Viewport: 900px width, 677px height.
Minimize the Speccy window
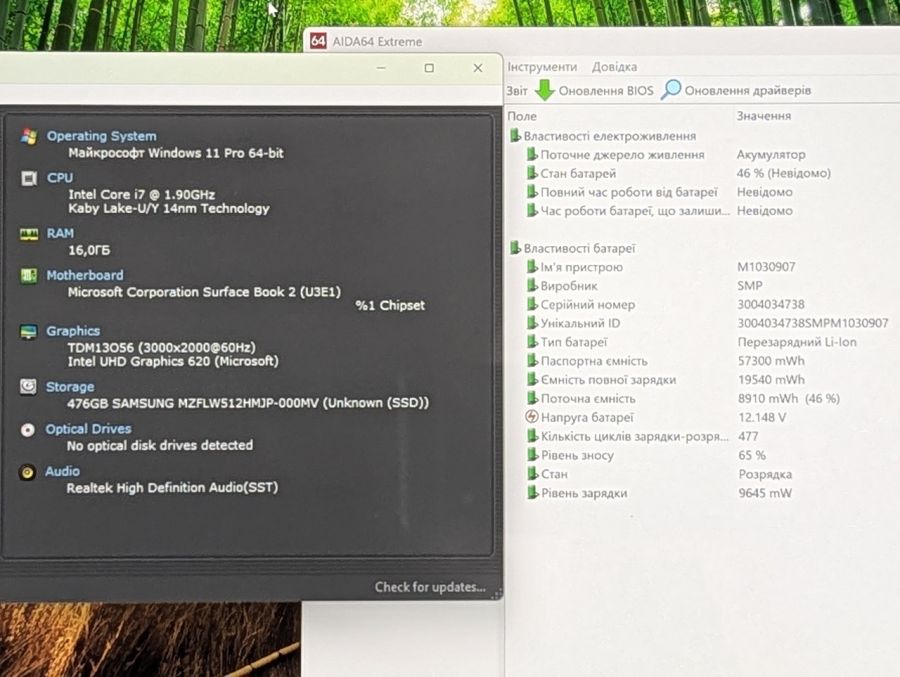[x=381, y=68]
